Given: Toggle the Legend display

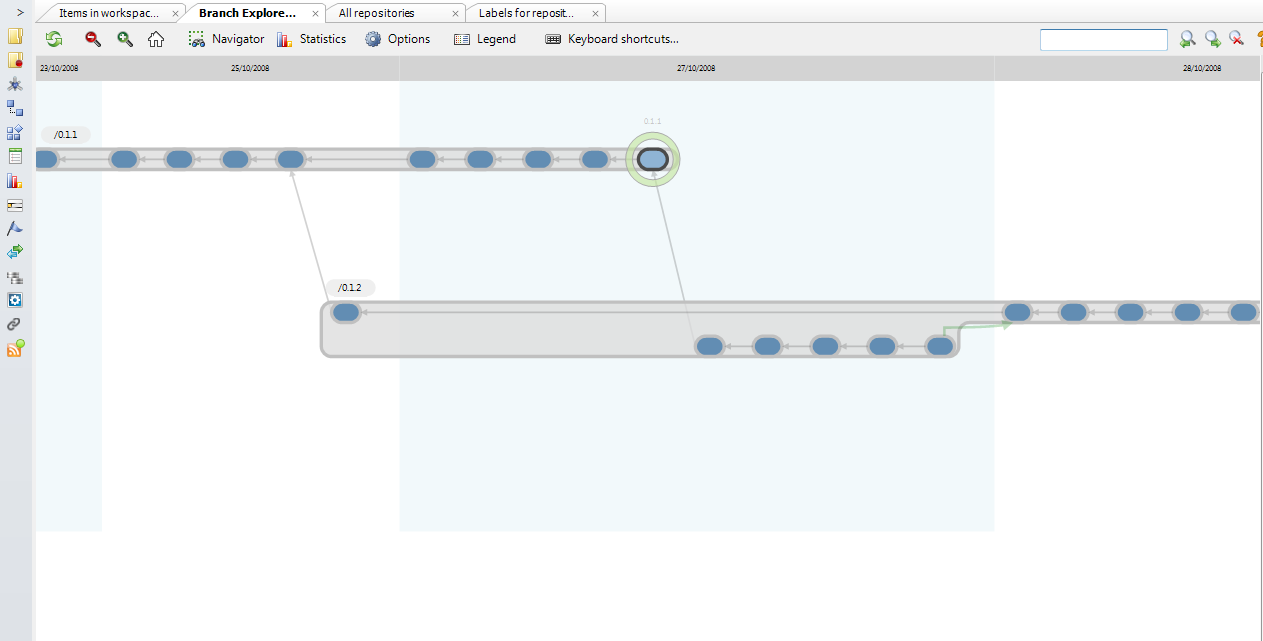Looking at the screenshot, I should point(485,39).
